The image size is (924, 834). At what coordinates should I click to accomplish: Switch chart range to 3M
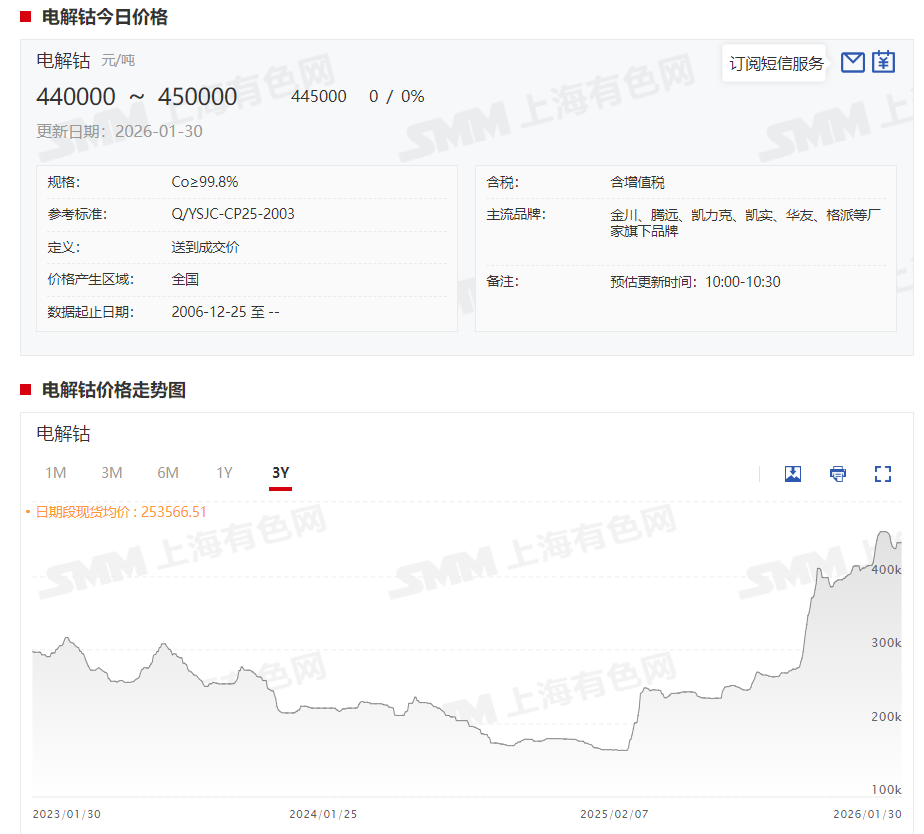[112, 472]
